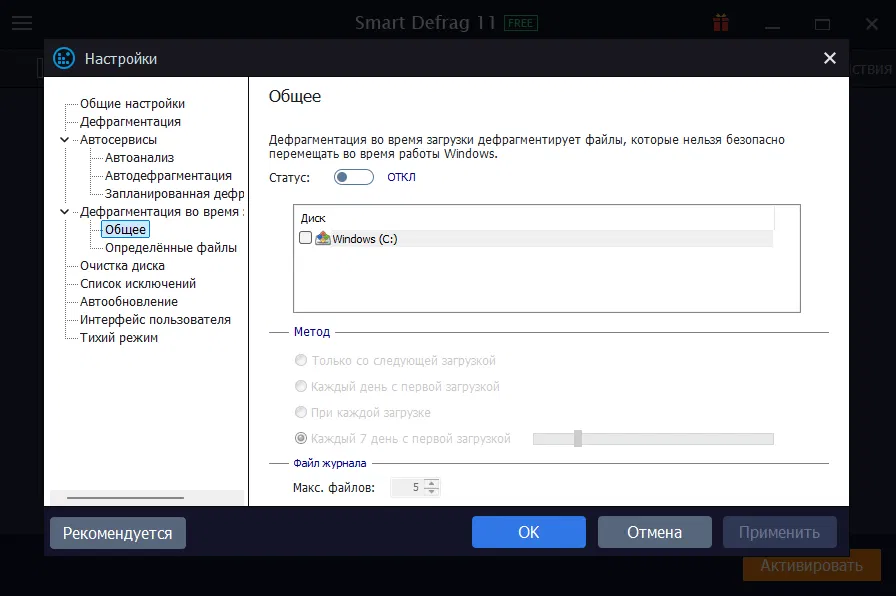Click Активировать button in main window

click(811, 566)
